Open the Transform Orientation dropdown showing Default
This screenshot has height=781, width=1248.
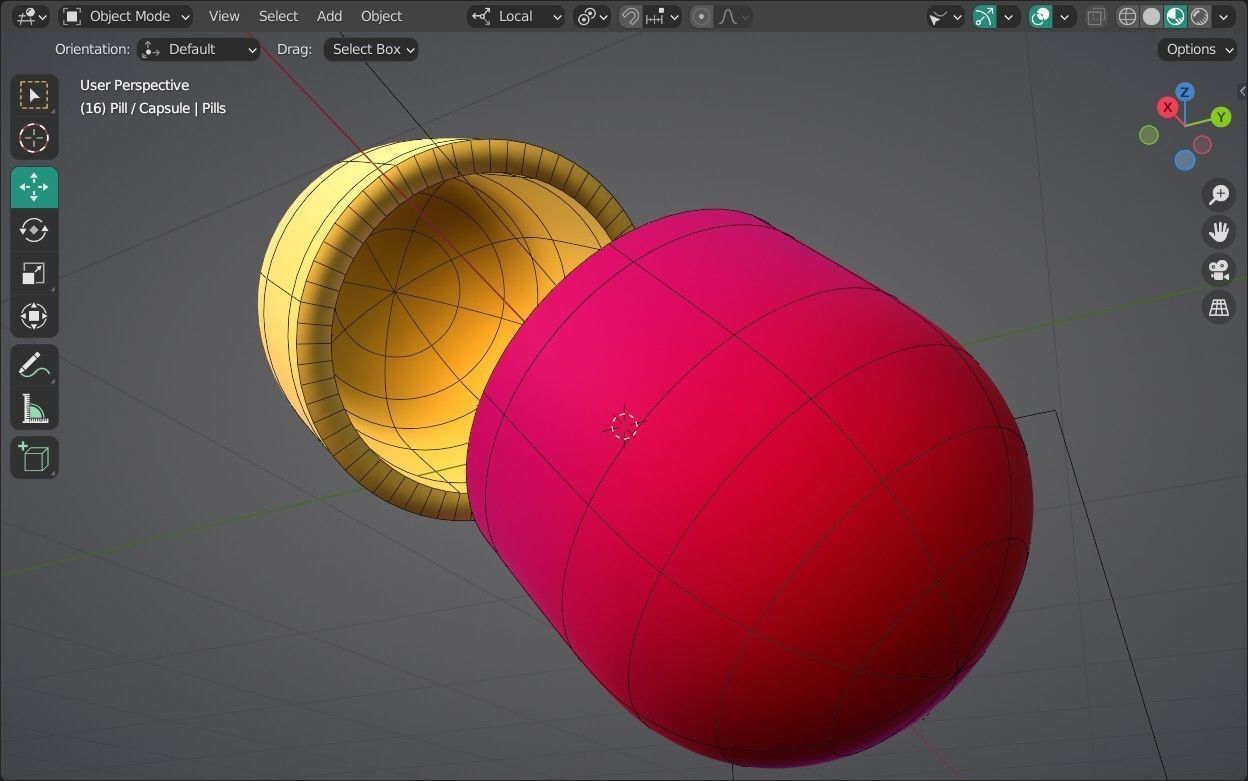click(x=198, y=49)
